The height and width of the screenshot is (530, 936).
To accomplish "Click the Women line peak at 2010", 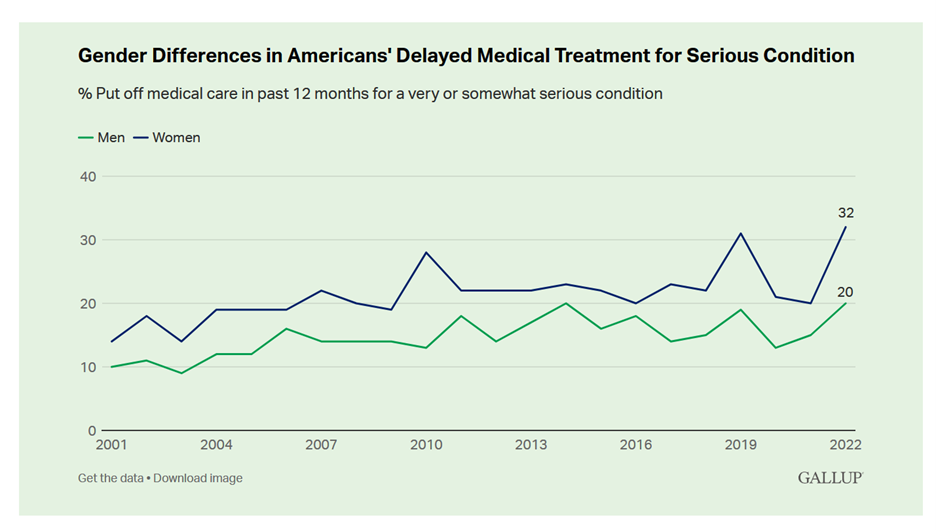I will pos(427,252).
